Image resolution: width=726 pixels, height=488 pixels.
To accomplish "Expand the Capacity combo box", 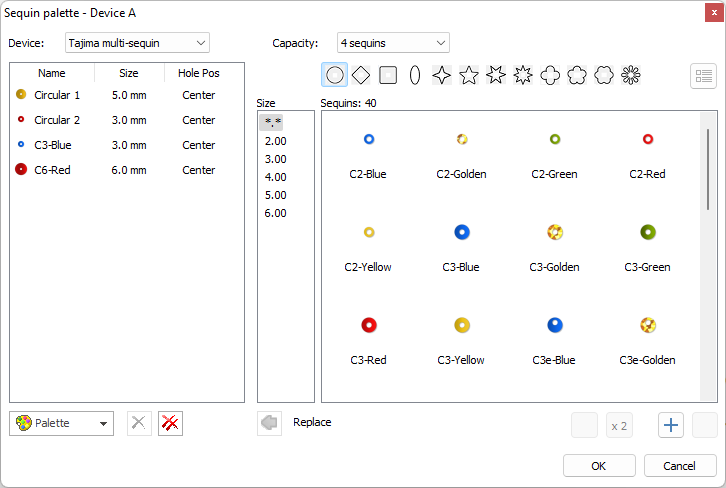I will click(x=393, y=43).
